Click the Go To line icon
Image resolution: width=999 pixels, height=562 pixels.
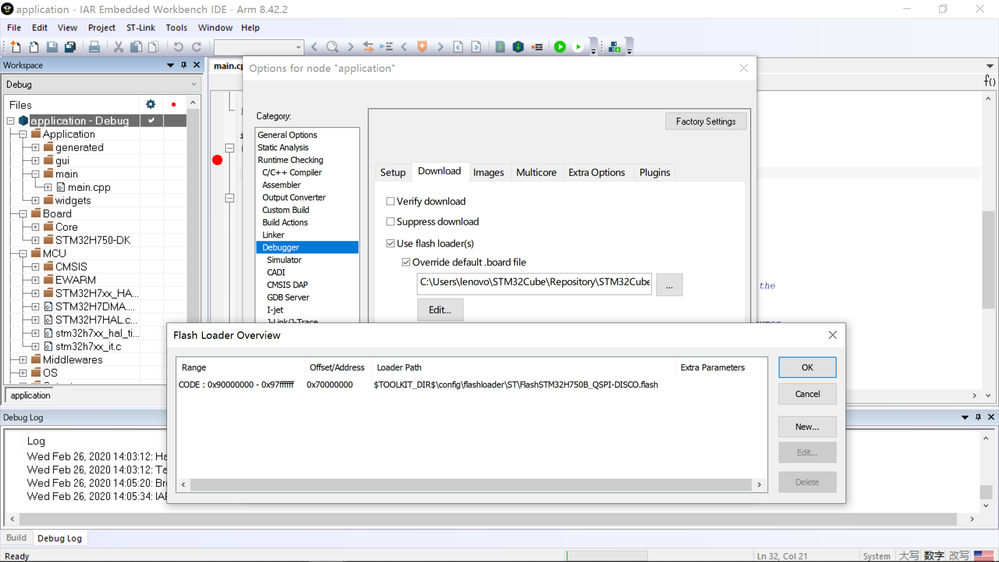(386, 47)
